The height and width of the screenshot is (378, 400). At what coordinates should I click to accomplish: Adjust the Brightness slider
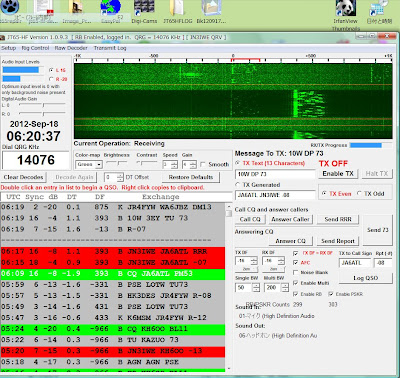[117, 163]
